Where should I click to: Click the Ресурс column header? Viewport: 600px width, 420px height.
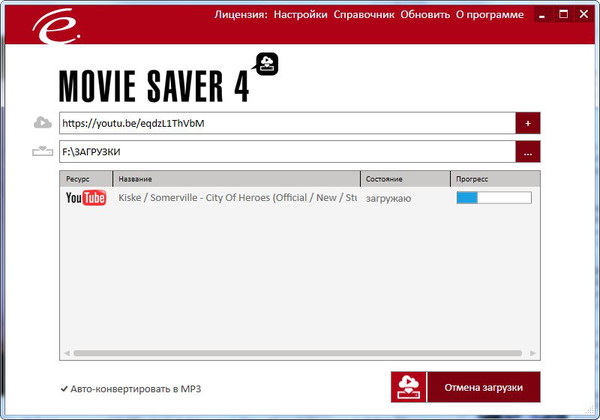point(86,179)
